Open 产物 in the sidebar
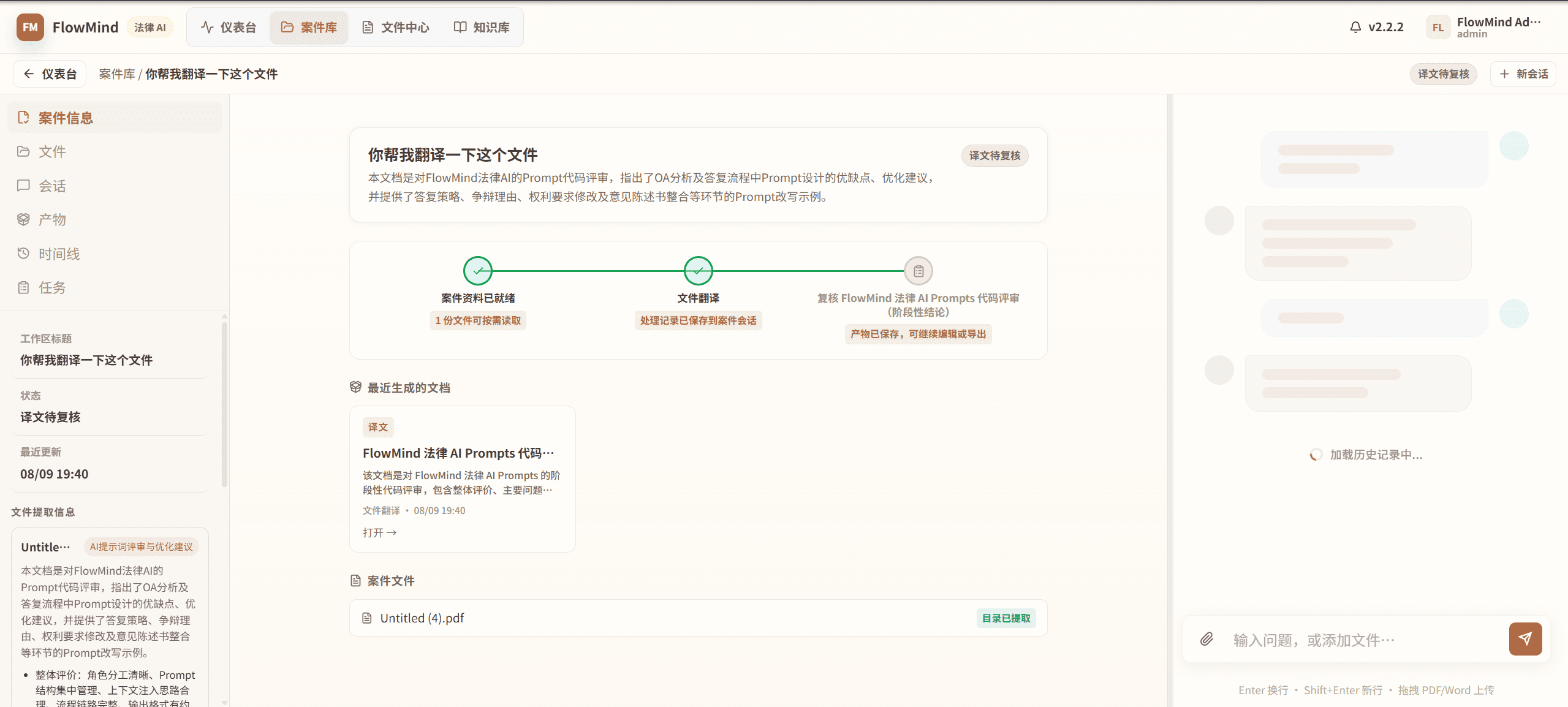The image size is (1568, 707). click(115, 219)
